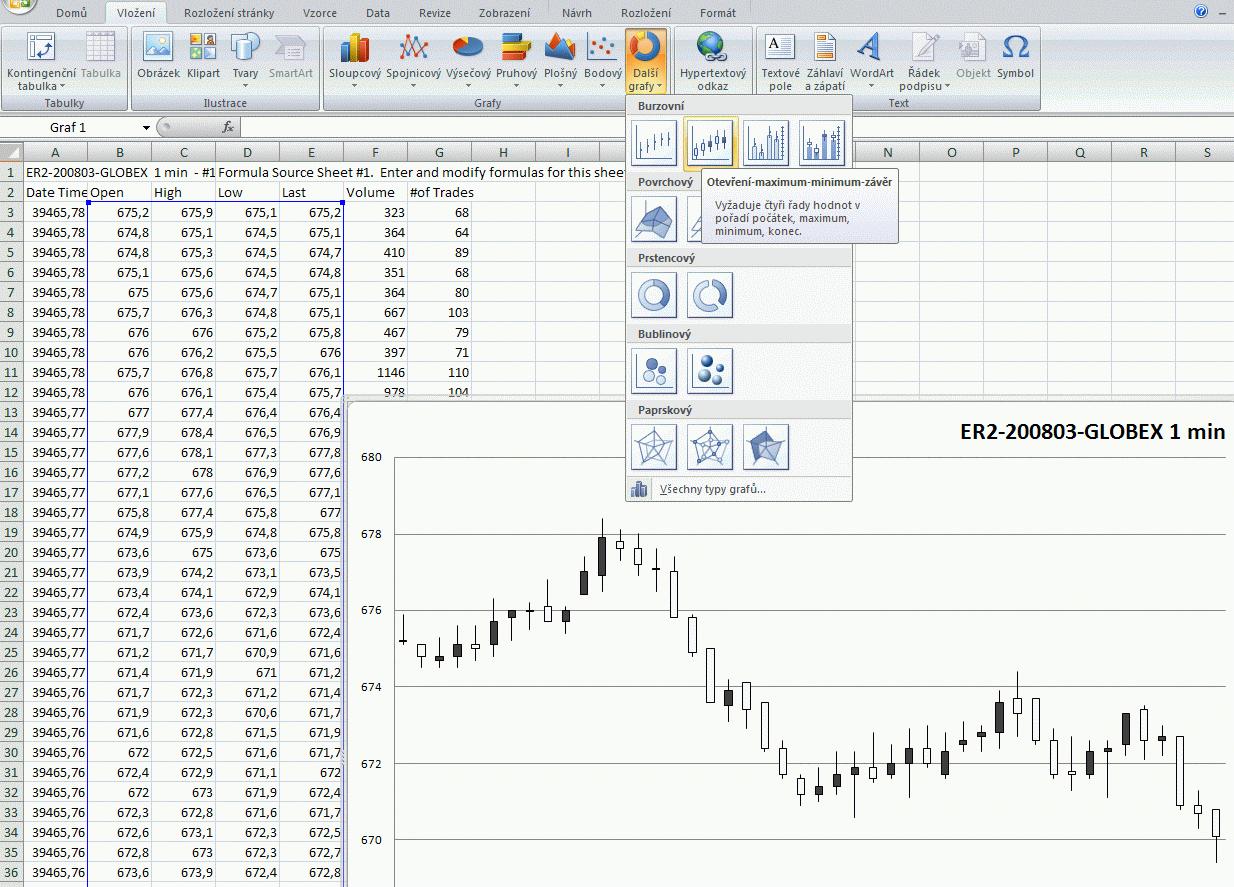
Task: Open the Name Box dropdown arrow
Action: 146,127
